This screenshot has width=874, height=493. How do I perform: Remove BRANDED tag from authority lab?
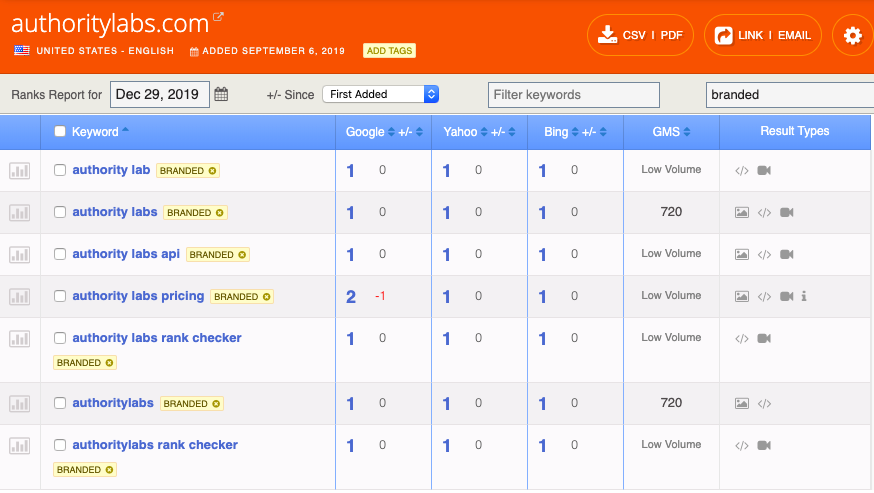(212, 171)
